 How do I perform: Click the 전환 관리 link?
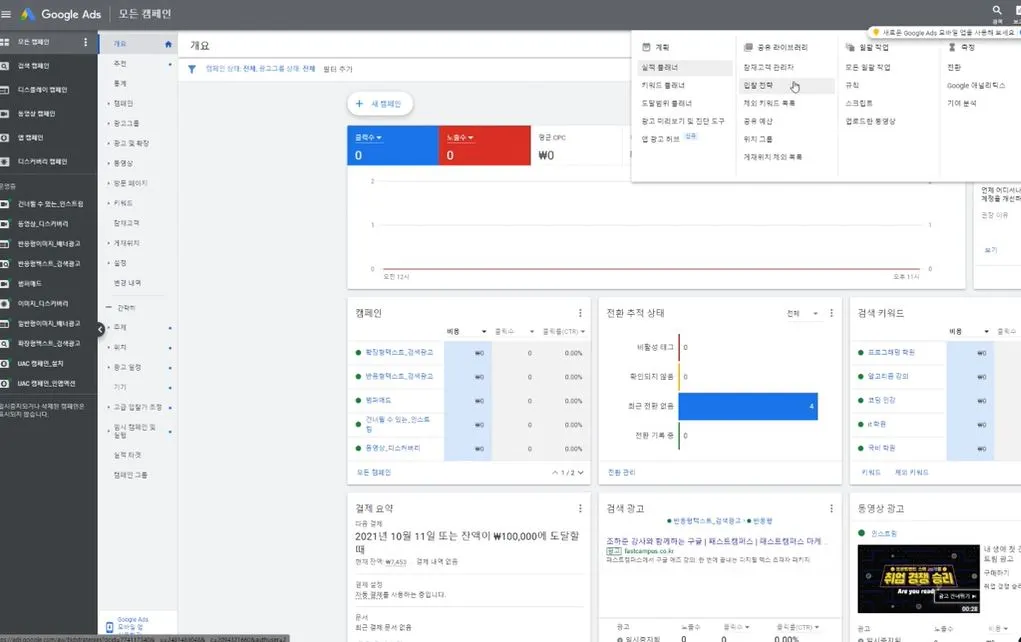point(621,473)
